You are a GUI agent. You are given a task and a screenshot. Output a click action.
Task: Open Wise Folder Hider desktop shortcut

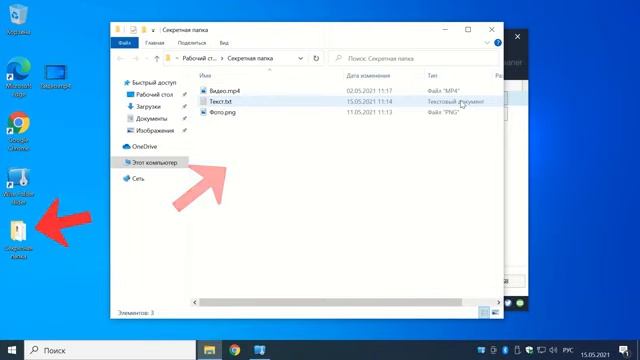click(x=18, y=185)
